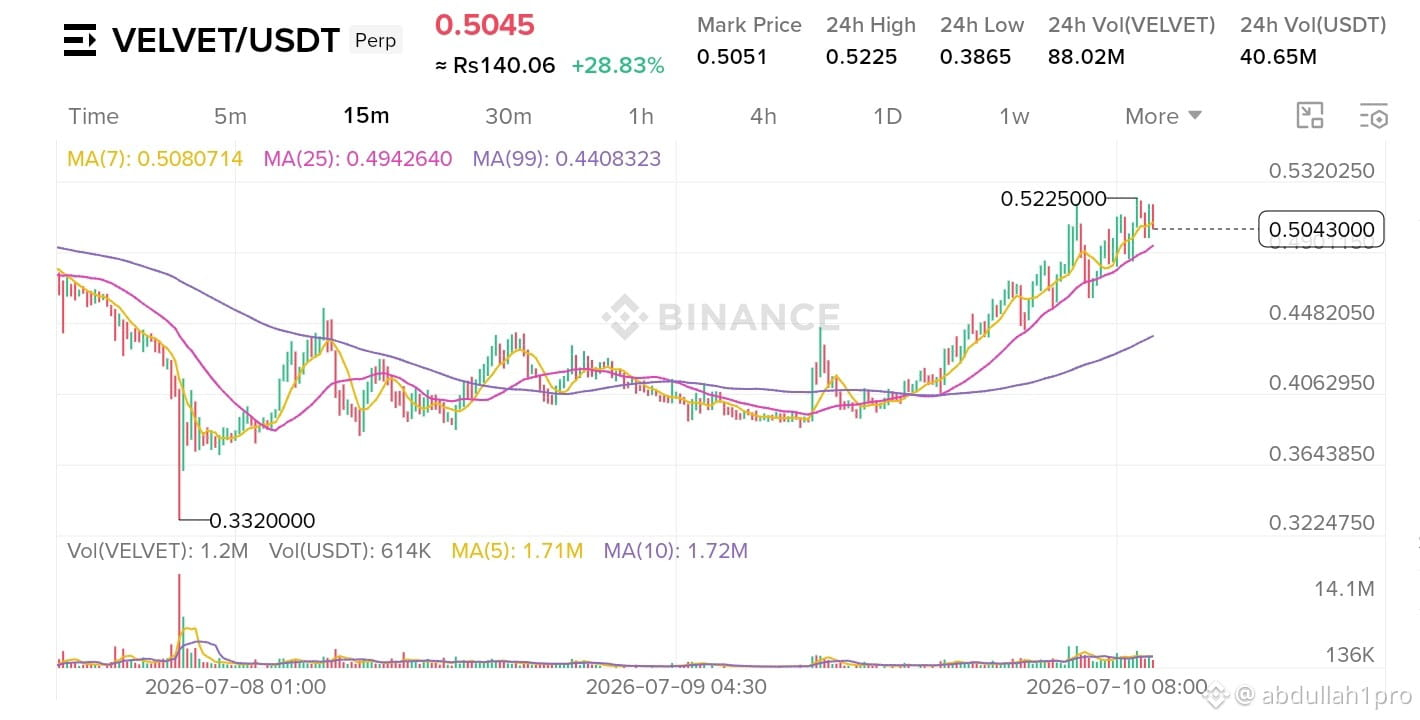Click the 24h Low value 0.3865

click(x=975, y=57)
